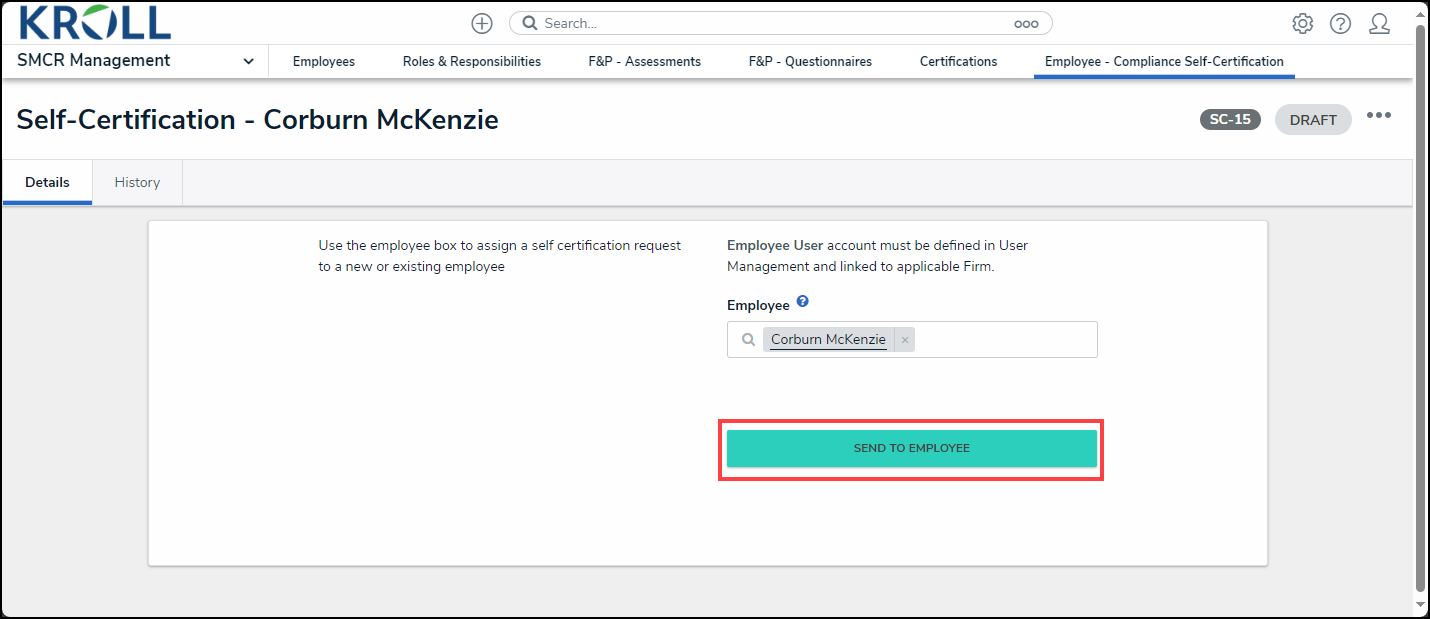Open the three-dot more options menu
Image resolution: width=1430 pixels, height=619 pixels.
pyautogui.click(x=1379, y=116)
